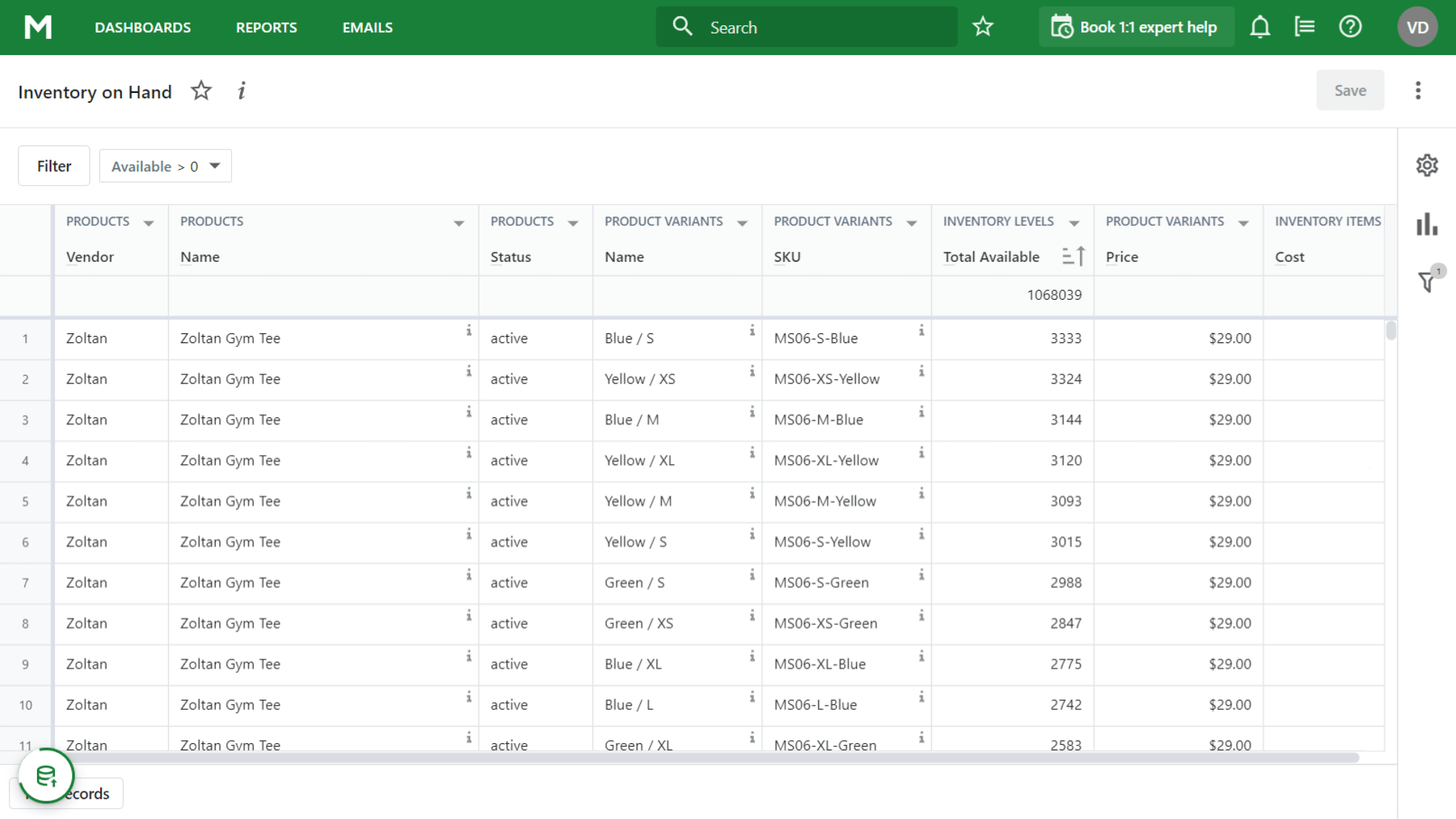Go to the Dashboards menu
This screenshot has width=1456, height=819.
pos(143,28)
